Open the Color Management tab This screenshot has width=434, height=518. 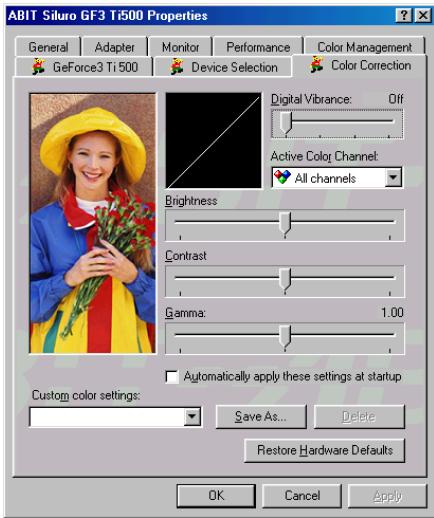(365, 47)
